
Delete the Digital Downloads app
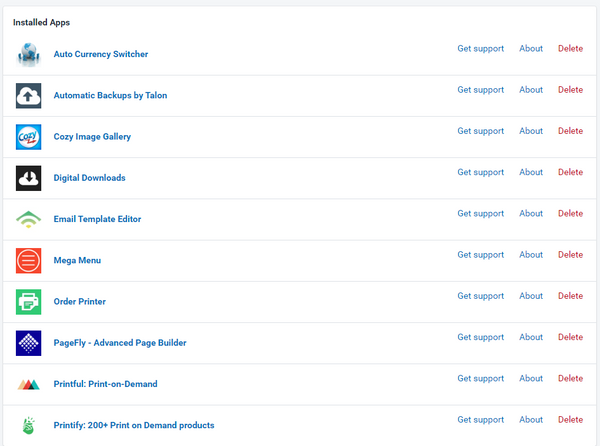pyautogui.click(x=570, y=172)
